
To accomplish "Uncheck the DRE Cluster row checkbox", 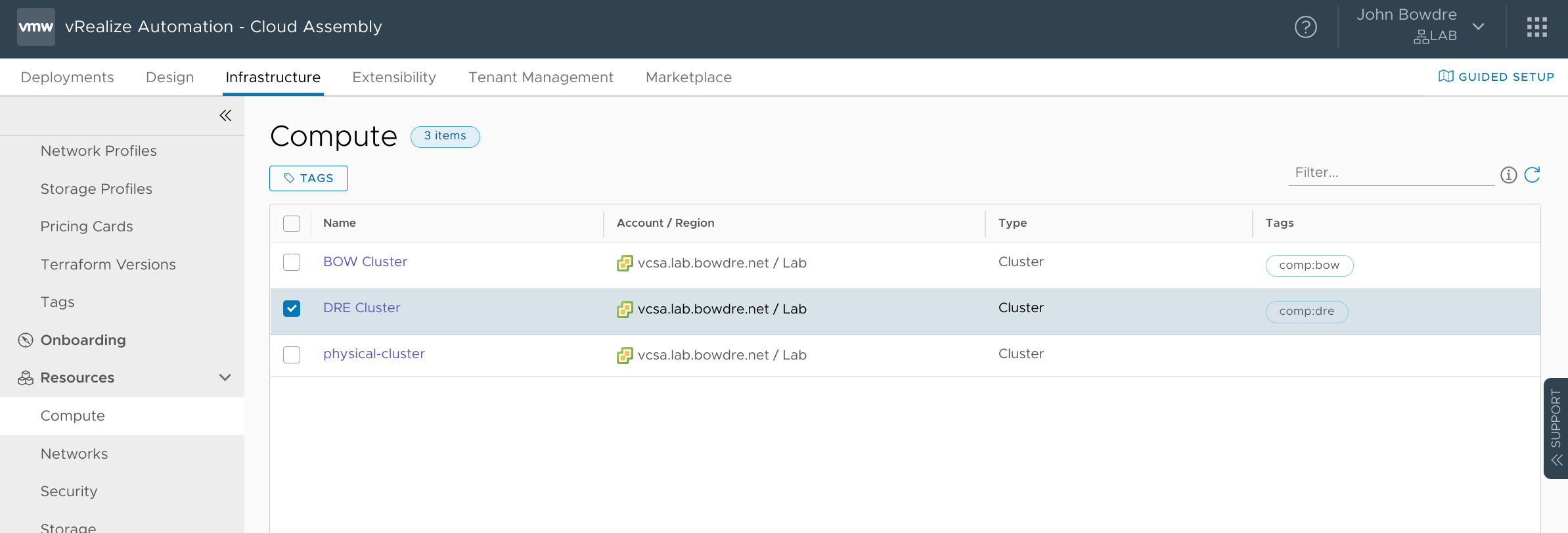I will point(292,308).
